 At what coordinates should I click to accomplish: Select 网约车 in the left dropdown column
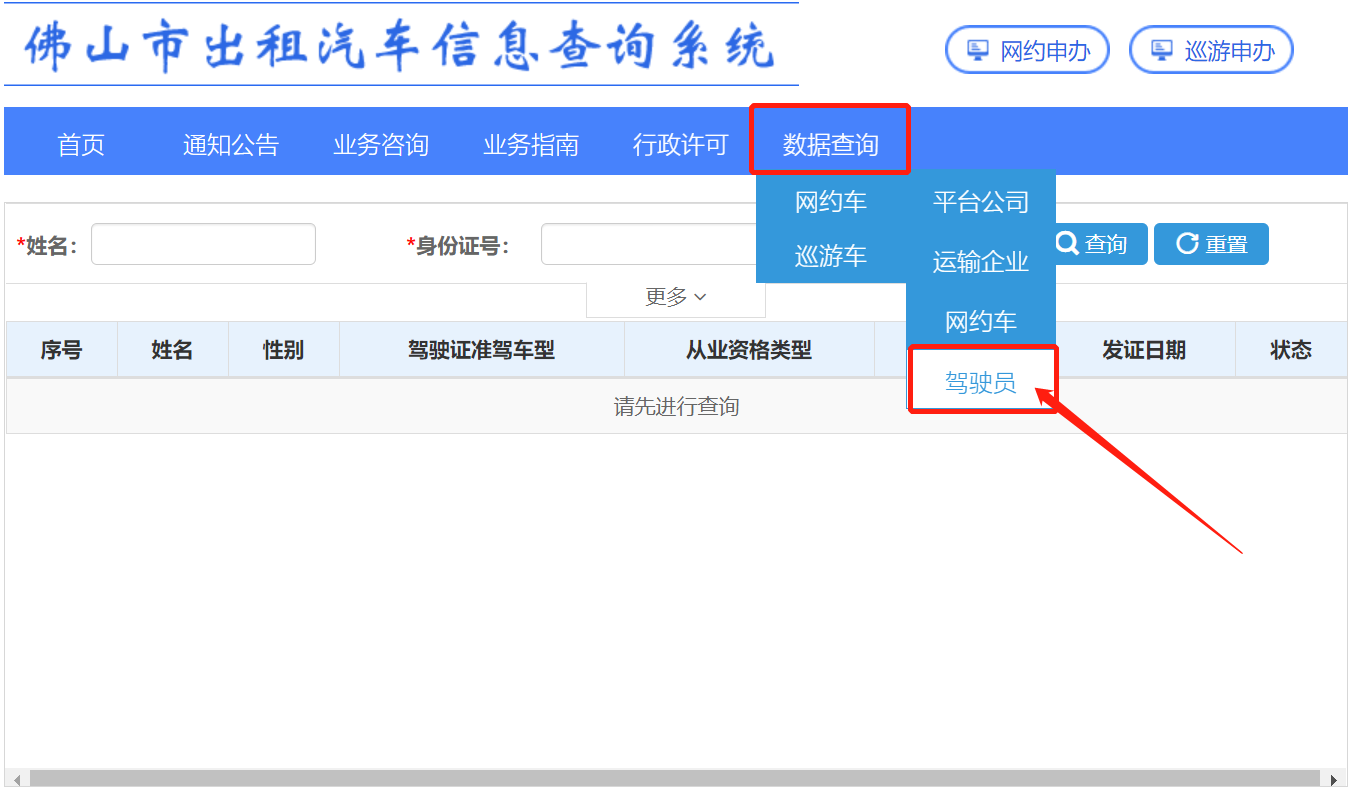[x=831, y=202]
